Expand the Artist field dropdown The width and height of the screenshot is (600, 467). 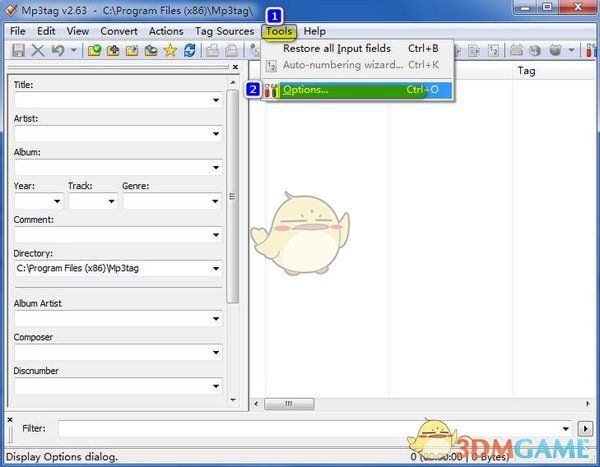[x=216, y=134]
